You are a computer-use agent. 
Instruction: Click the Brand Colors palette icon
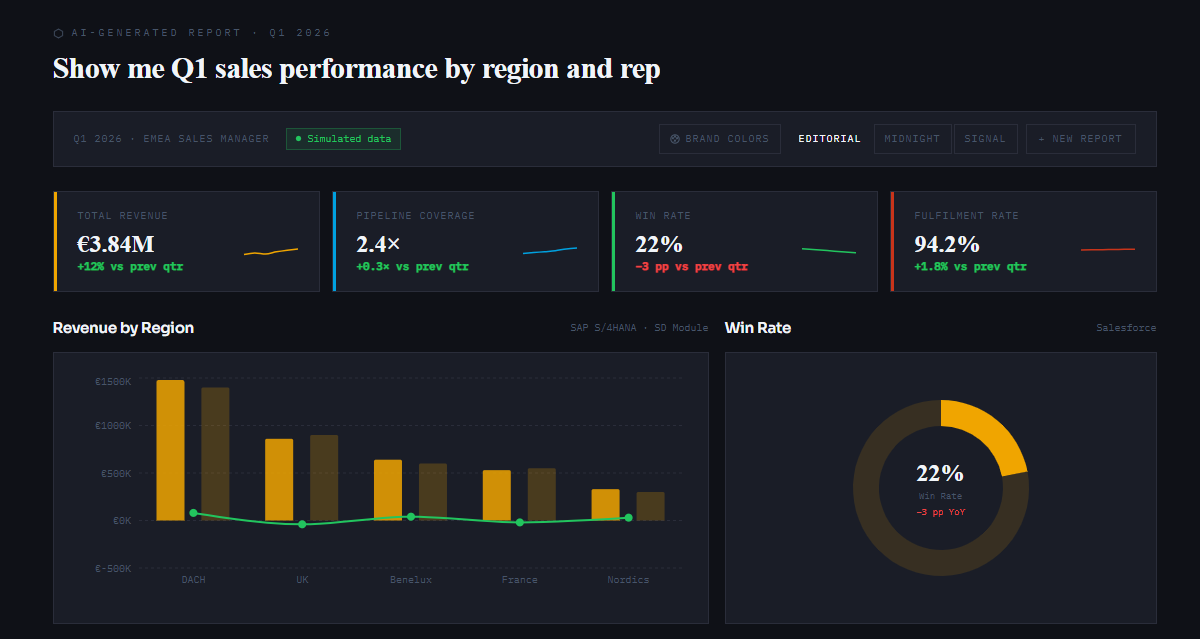pyautogui.click(x=675, y=139)
